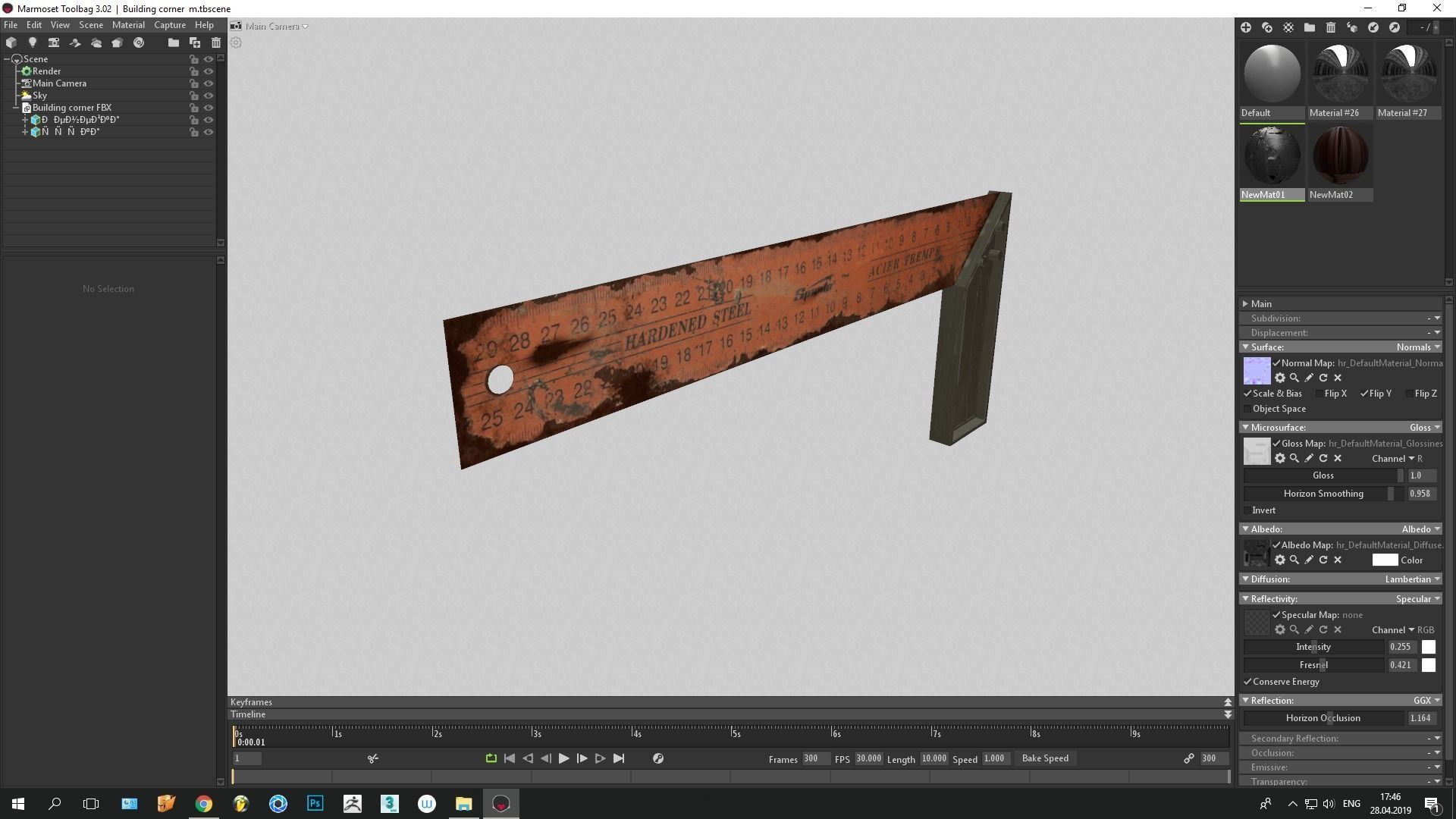Create new material plus icon
Image resolution: width=1456 pixels, height=819 pixels.
[1246, 27]
